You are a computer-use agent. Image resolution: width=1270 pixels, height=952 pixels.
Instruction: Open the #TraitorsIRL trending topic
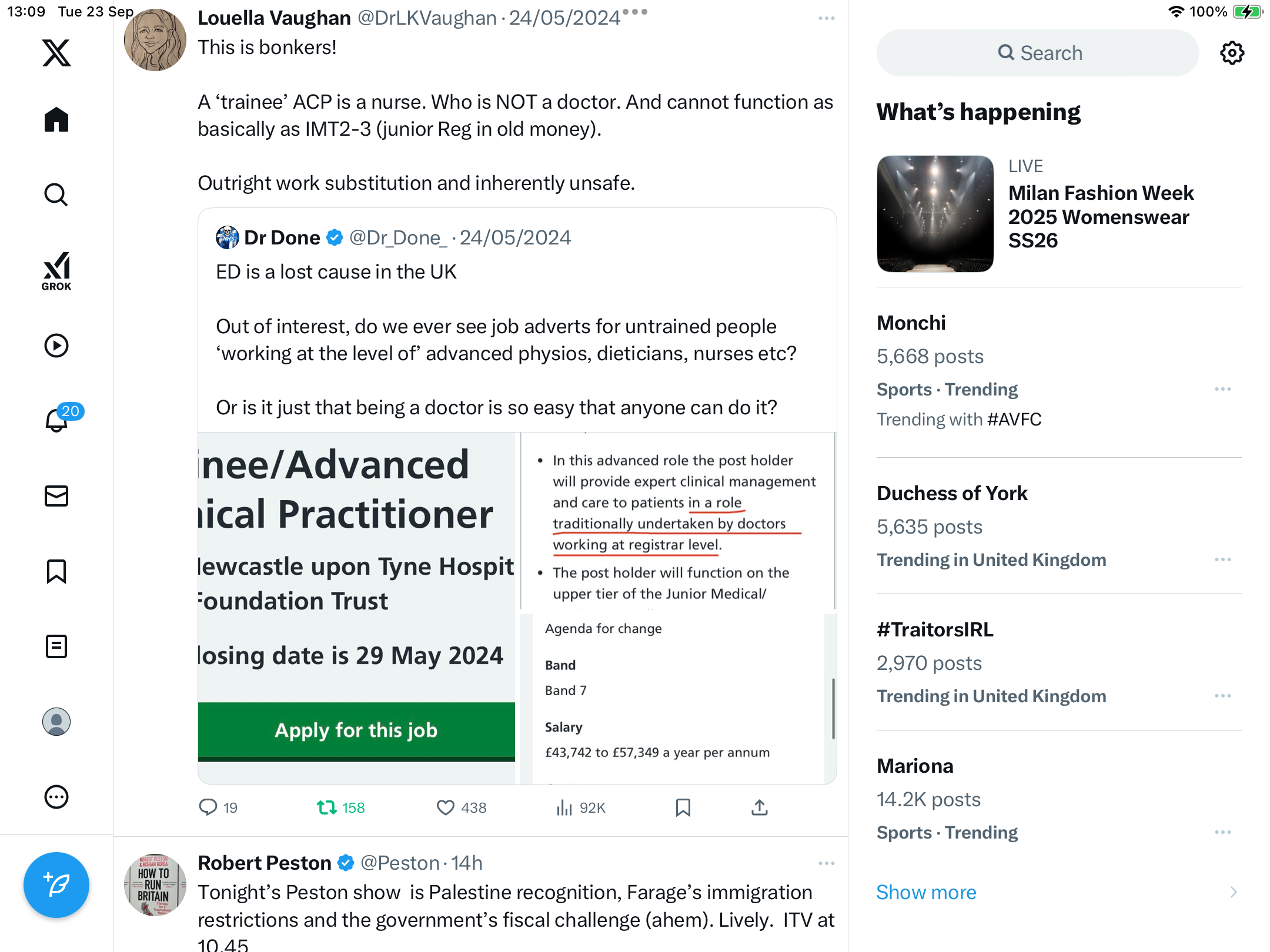(1058, 662)
